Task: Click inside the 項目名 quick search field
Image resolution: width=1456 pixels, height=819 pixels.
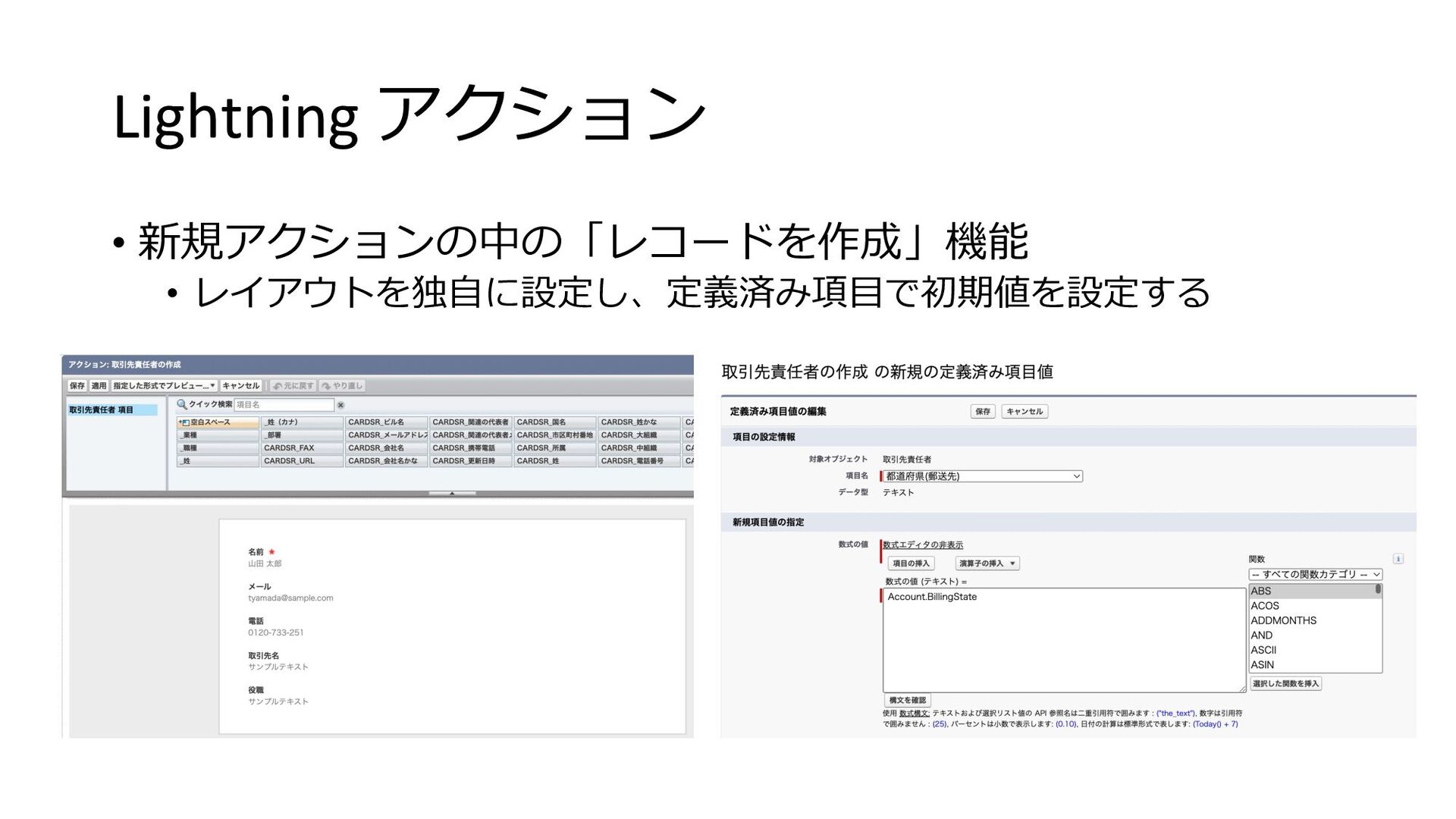Action: point(284,405)
